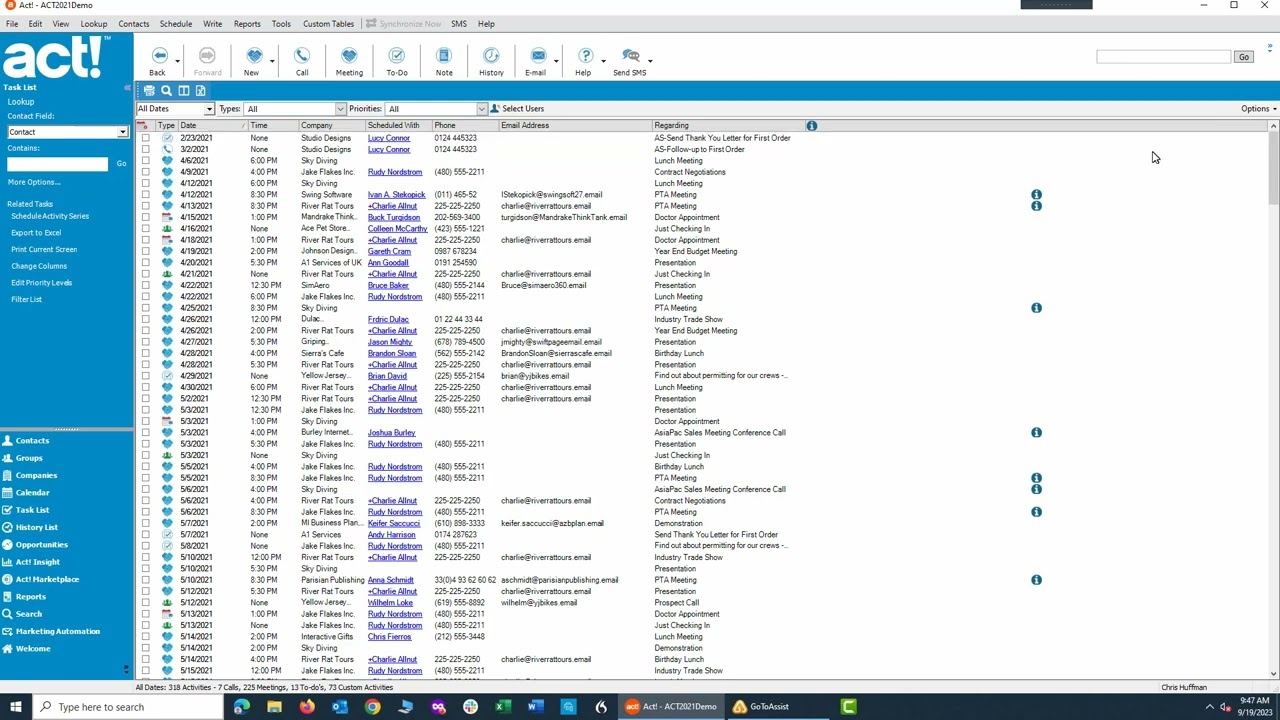This screenshot has height=720, width=1280.
Task: Open the Lookup menu
Action: tap(93, 24)
